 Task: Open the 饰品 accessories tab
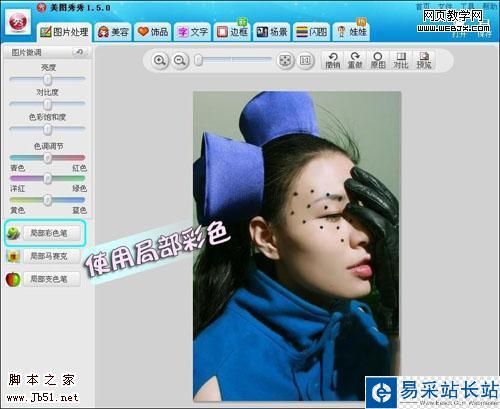pyautogui.click(x=153, y=32)
